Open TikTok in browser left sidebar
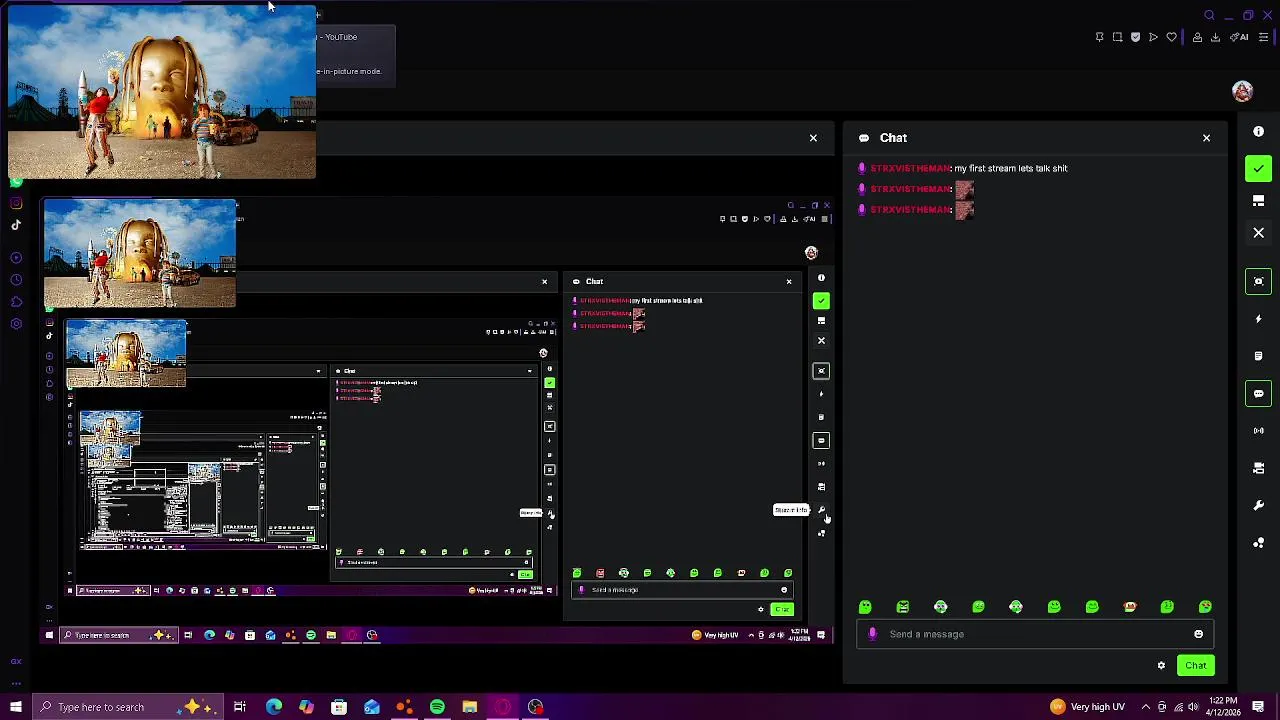The image size is (1280, 720). (x=16, y=225)
